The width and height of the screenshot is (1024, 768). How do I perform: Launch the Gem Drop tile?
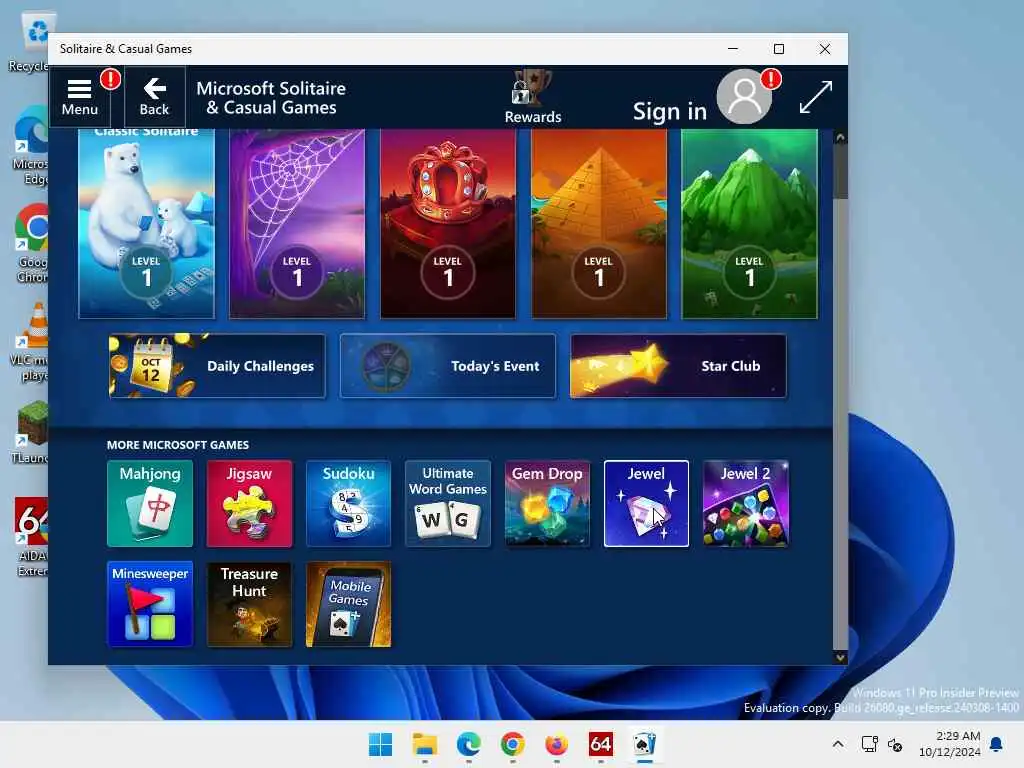pyautogui.click(x=547, y=504)
